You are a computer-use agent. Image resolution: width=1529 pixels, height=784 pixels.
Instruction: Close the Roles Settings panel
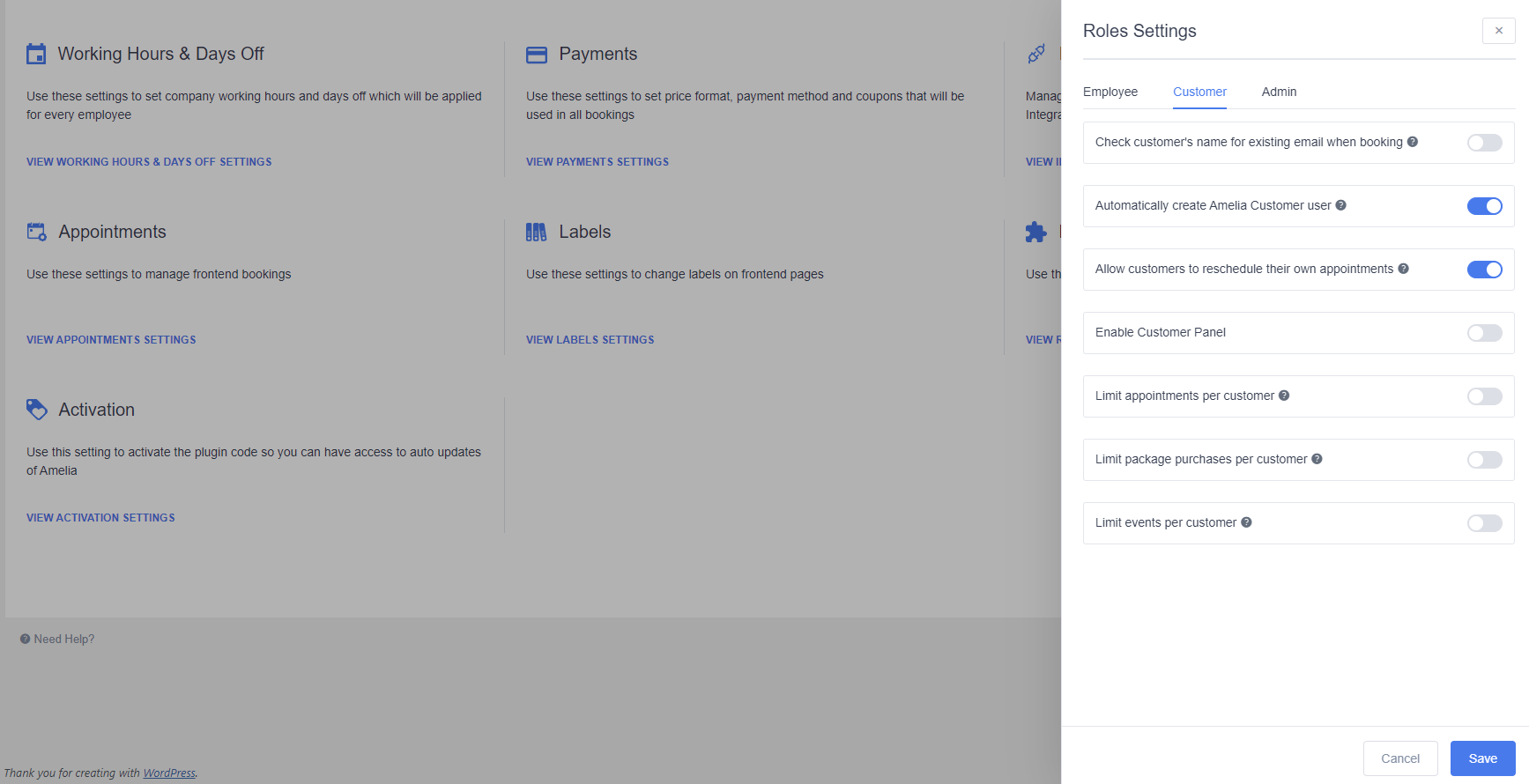[x=1499, y=31]
